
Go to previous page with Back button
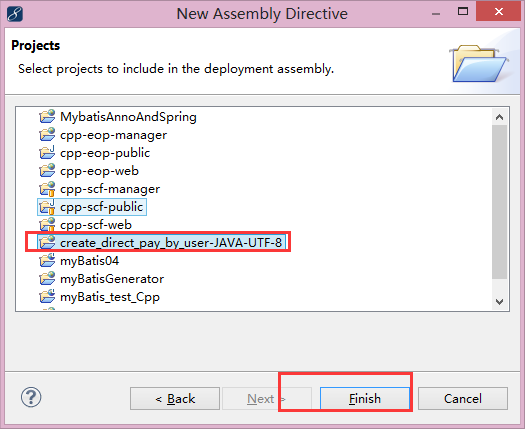click(175, 399)
